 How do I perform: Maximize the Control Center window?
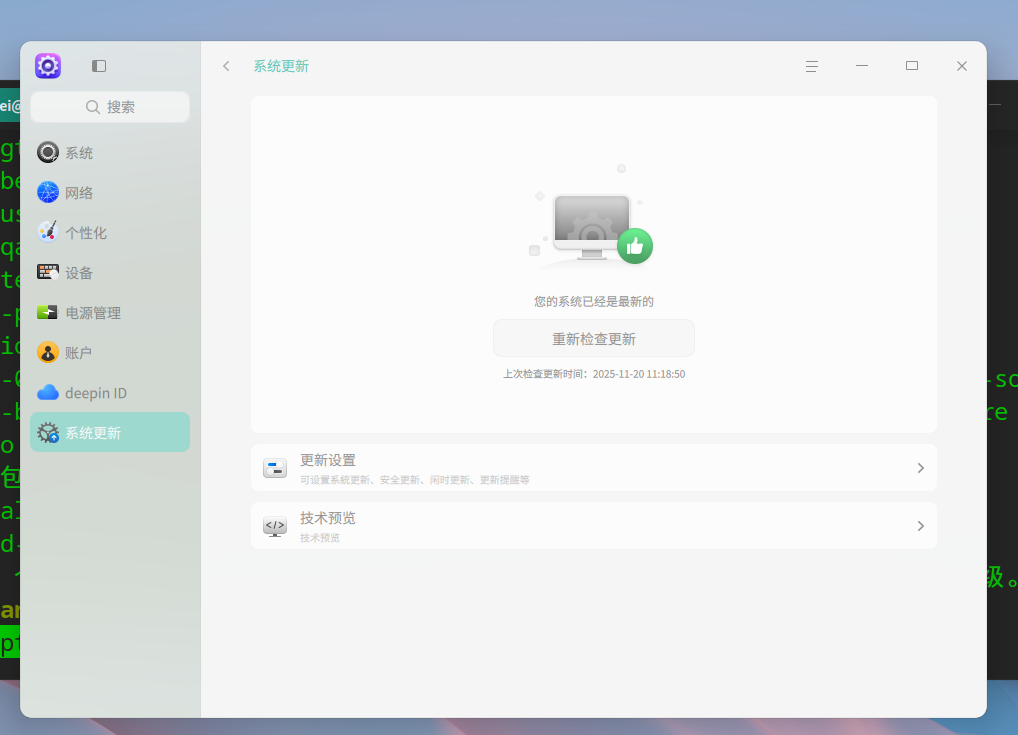pyautogui.click(x=912, y=66)
